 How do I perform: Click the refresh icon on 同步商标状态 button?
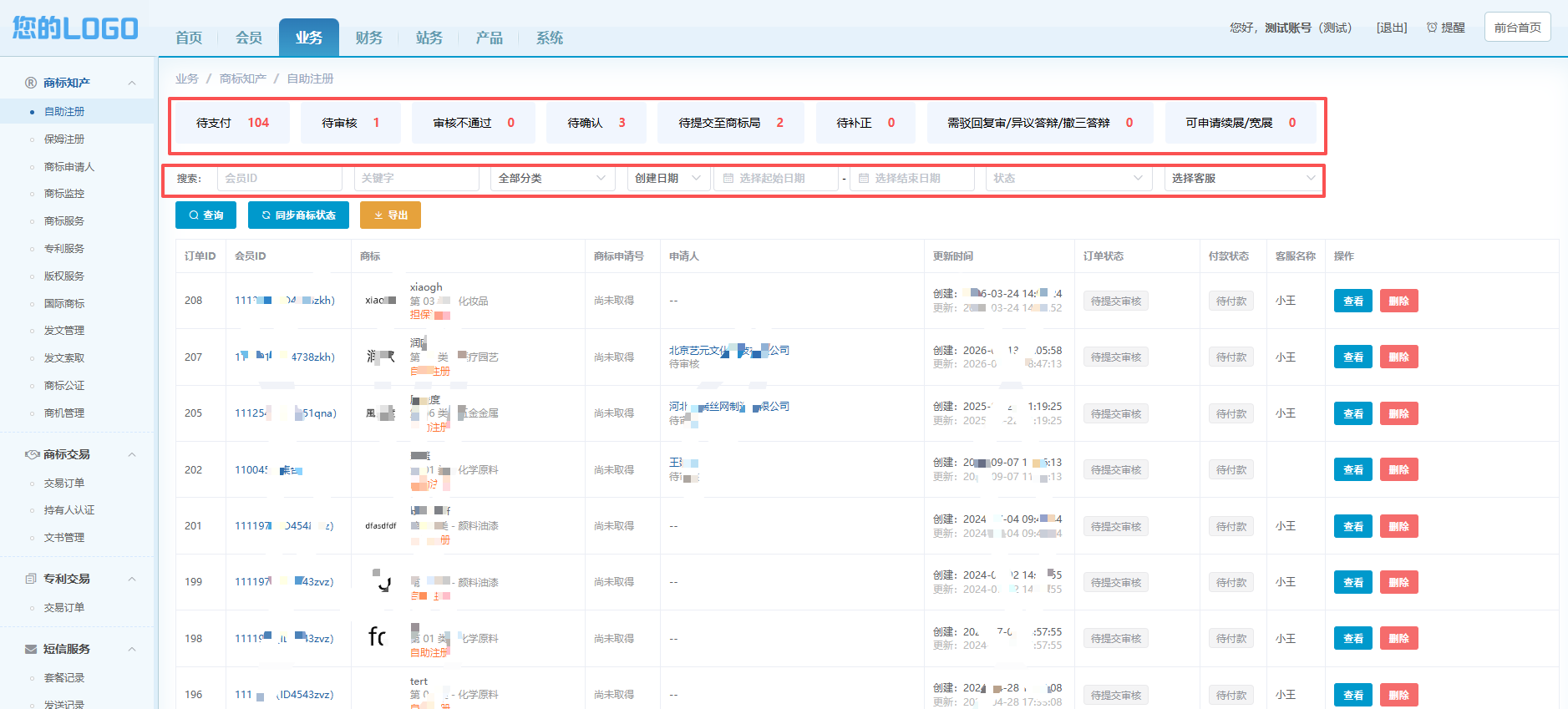pyautogui.click(x=266, y=215)
